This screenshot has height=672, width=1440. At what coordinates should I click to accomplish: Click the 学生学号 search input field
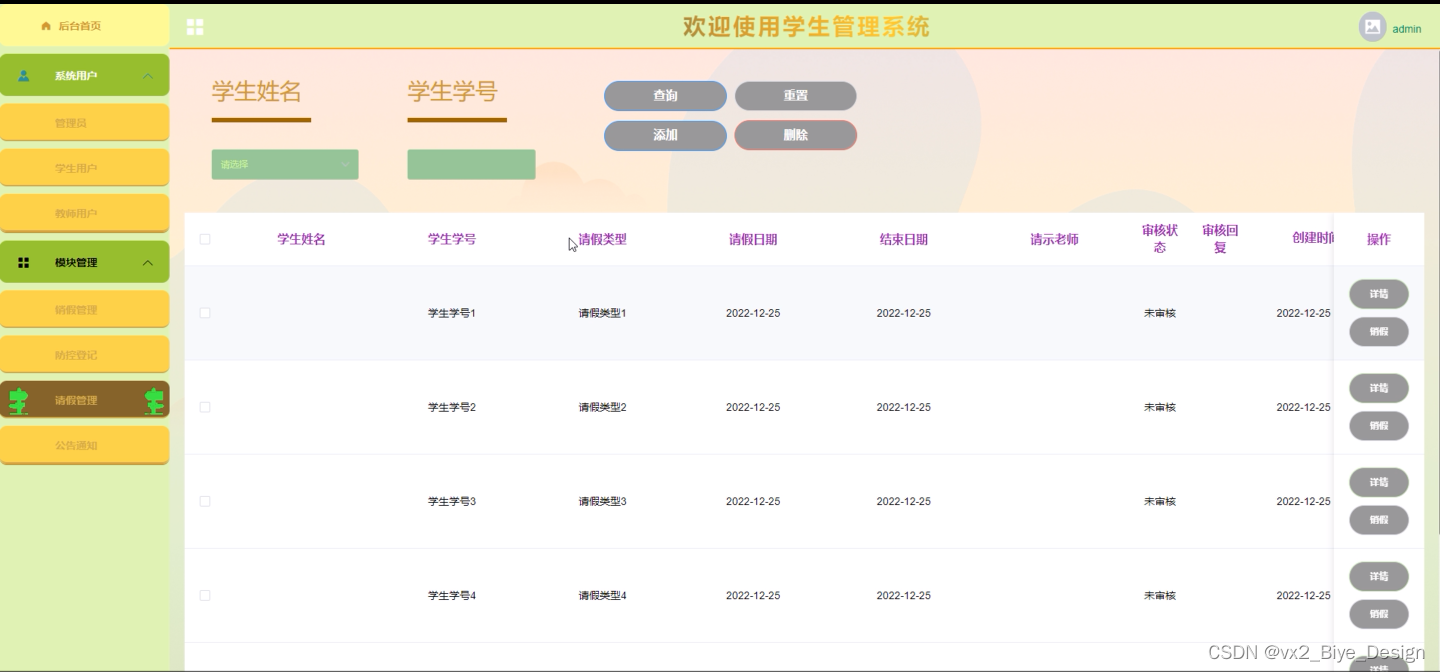tap(471, 165)
